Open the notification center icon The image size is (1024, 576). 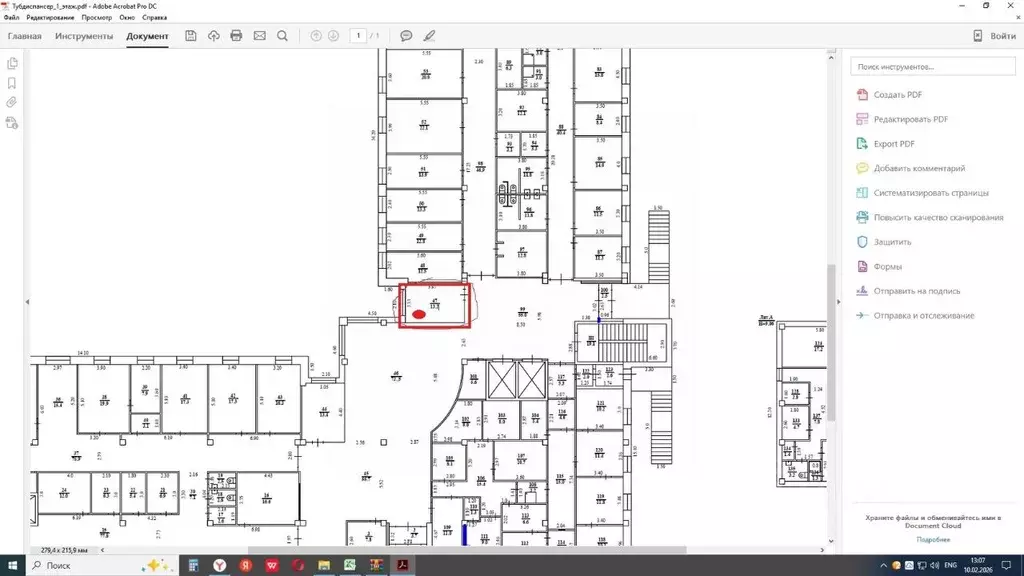(1006, 565)
